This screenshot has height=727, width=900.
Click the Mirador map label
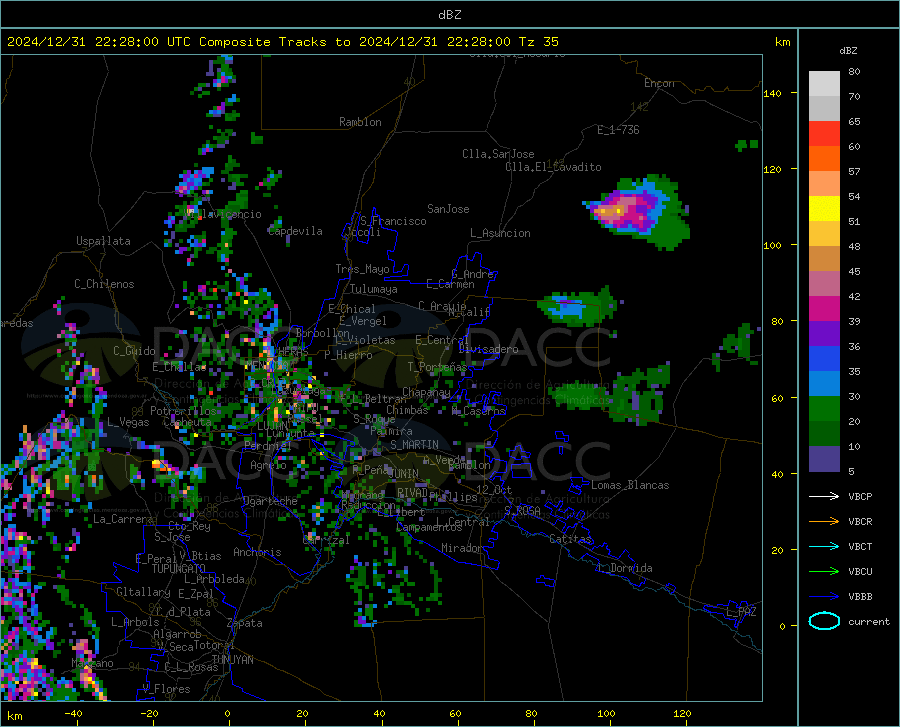(461, 549)
